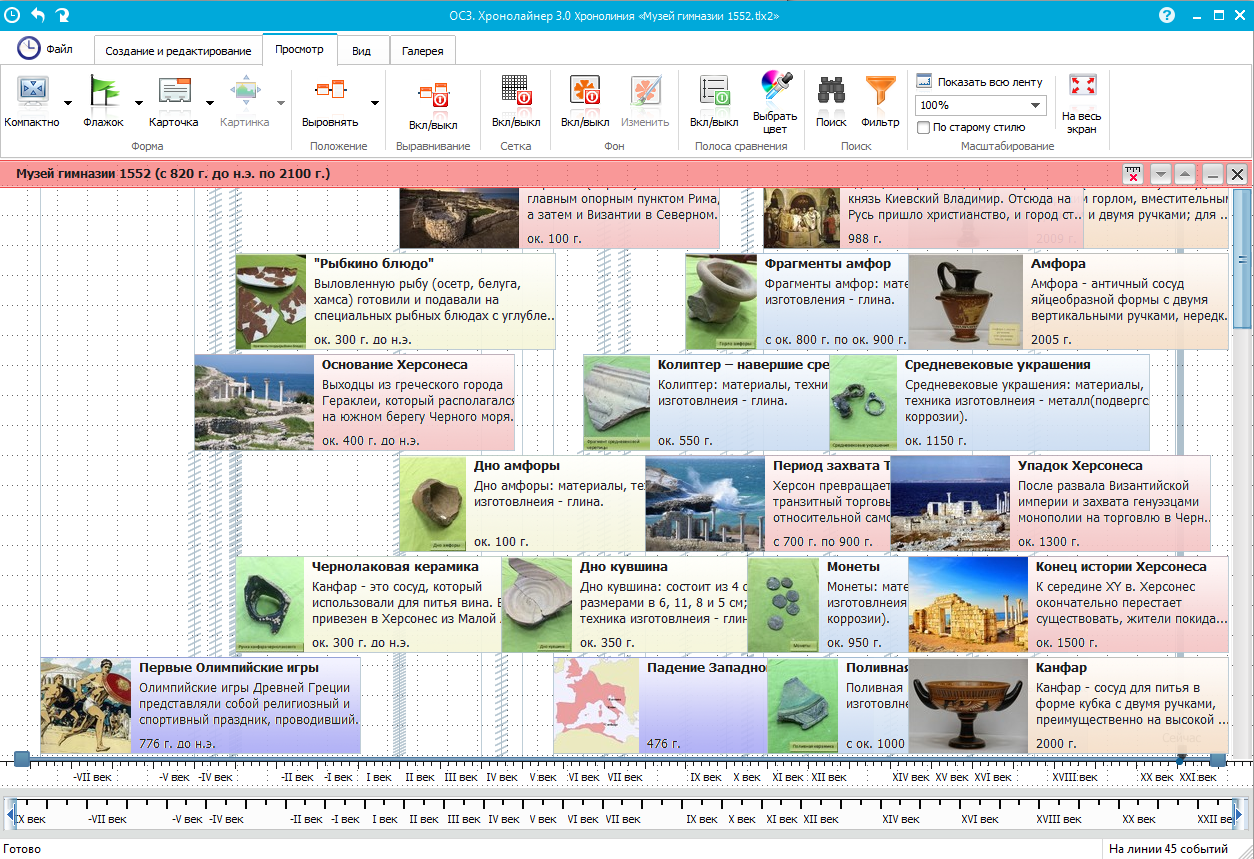Screen dimensions: 1254x859
Task: Click the left timeline range handle
Action: (21, 760)
